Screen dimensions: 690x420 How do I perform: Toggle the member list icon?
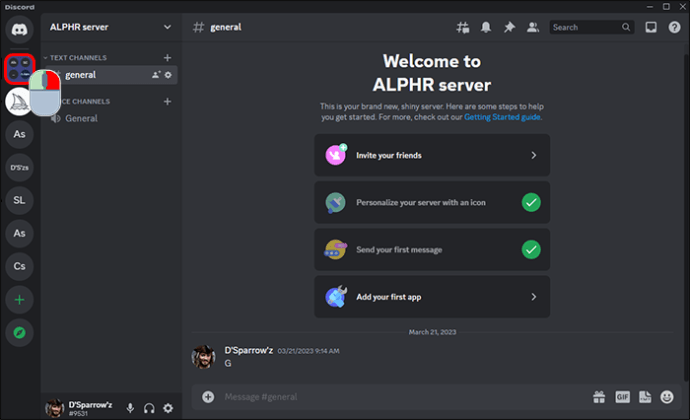(533, 27)
